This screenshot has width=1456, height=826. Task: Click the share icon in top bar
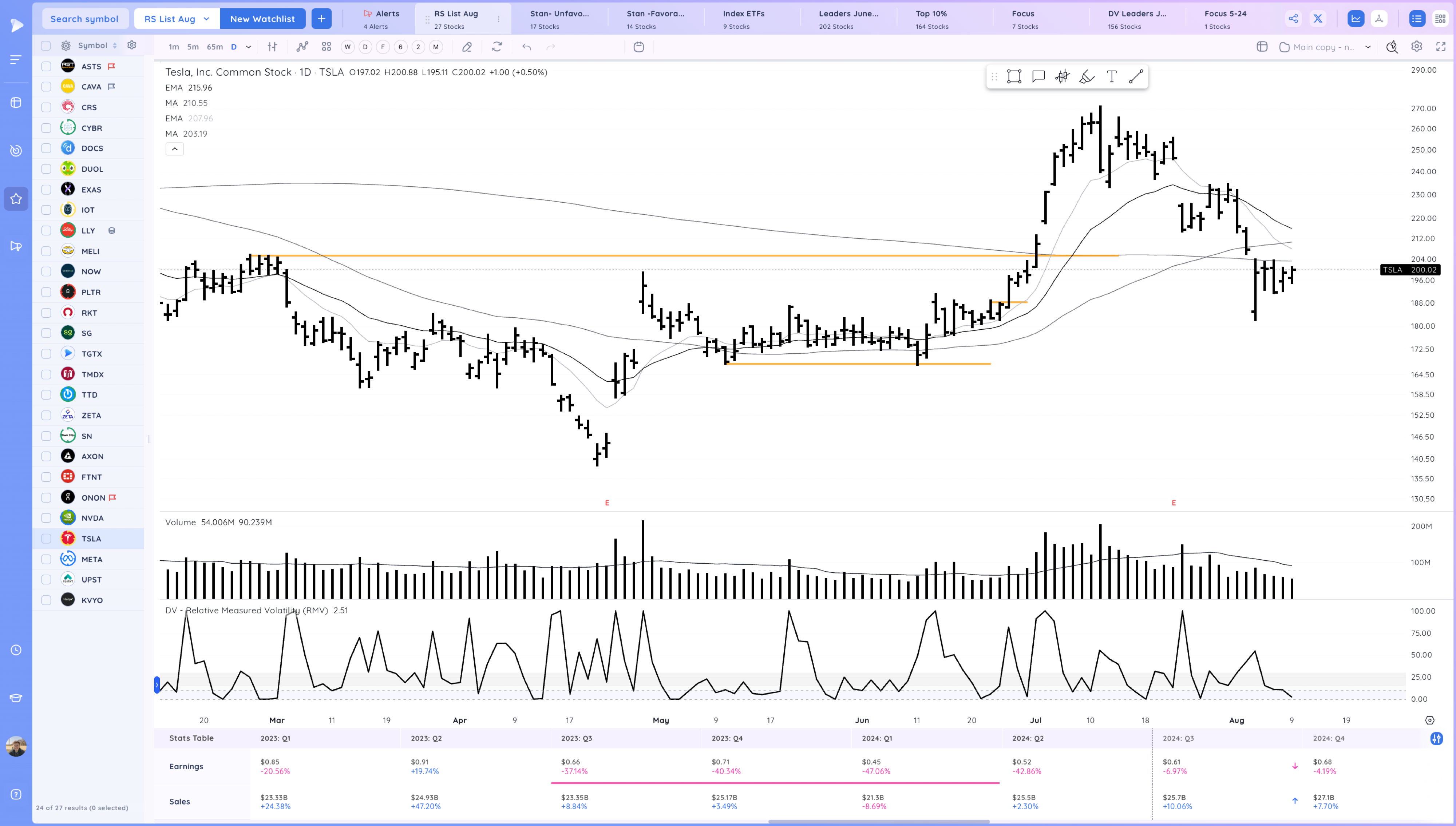pyautogui.click(x=1293, y=19)
